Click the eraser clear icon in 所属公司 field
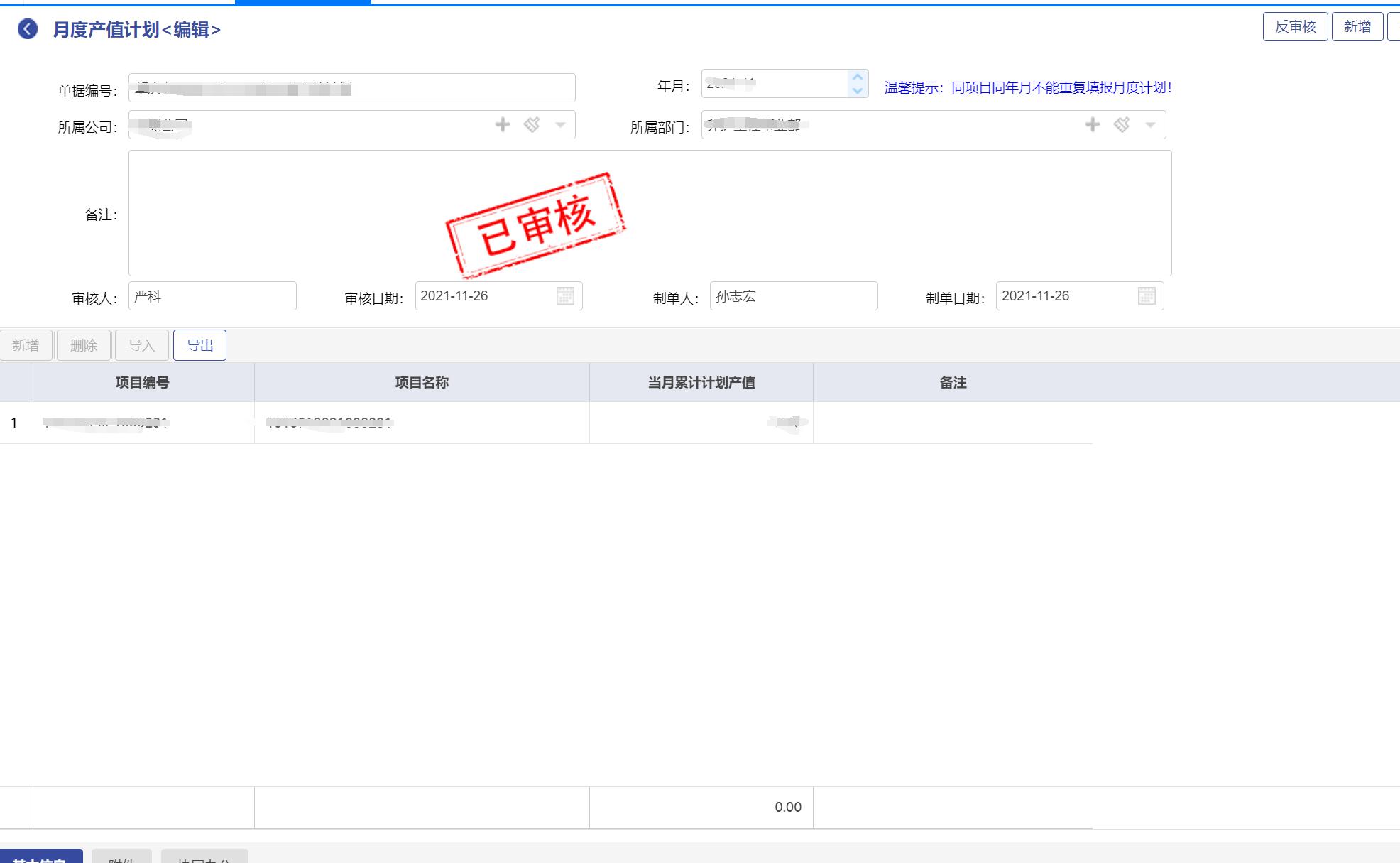The height and width of the screenshot is (863, 1400). point(532,125)
